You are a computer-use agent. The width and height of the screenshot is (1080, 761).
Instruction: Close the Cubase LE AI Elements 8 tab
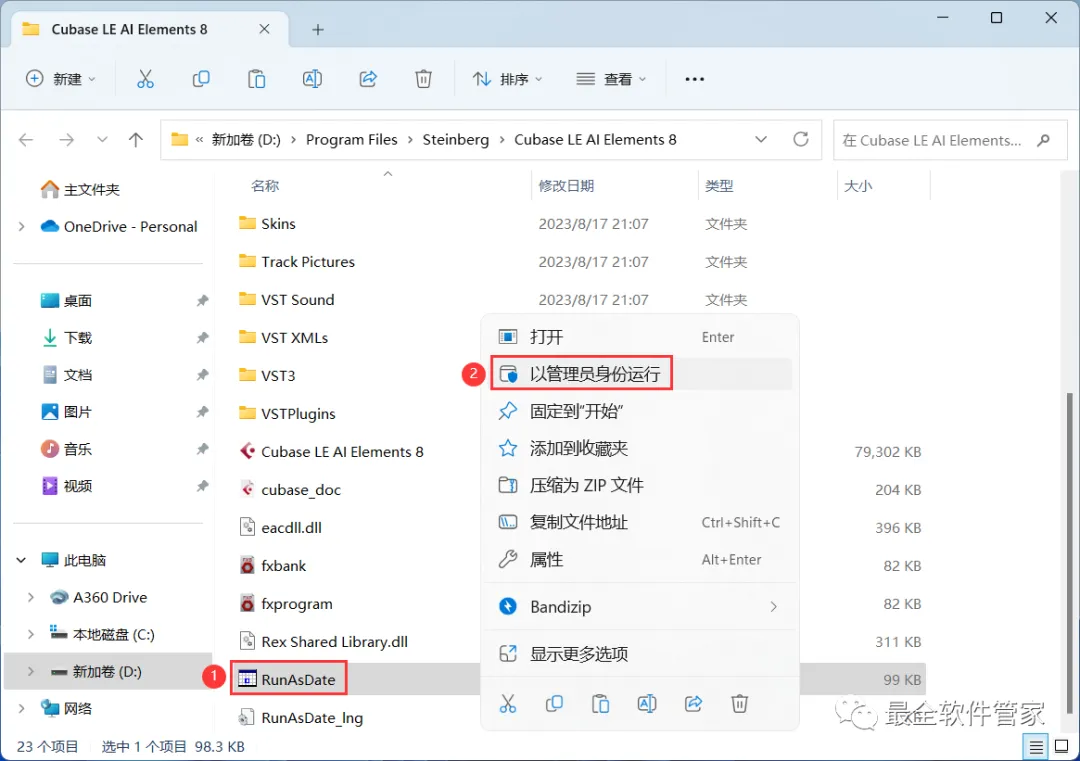[x=264, y=30]
